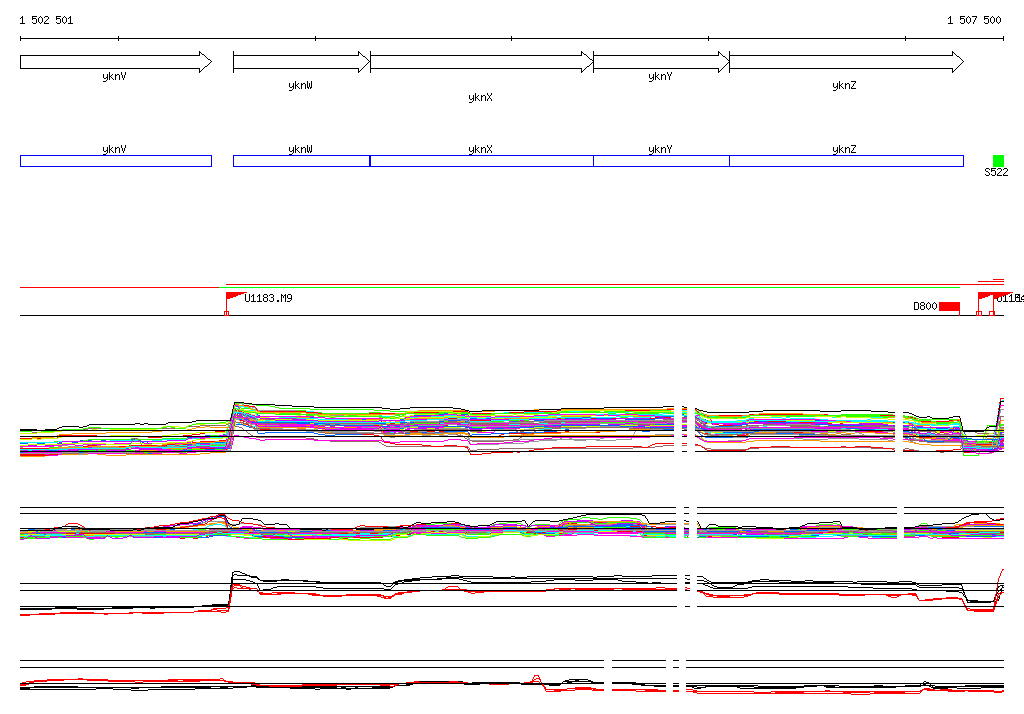Click yknY label under the gene arrow

(x=660, y=76)
